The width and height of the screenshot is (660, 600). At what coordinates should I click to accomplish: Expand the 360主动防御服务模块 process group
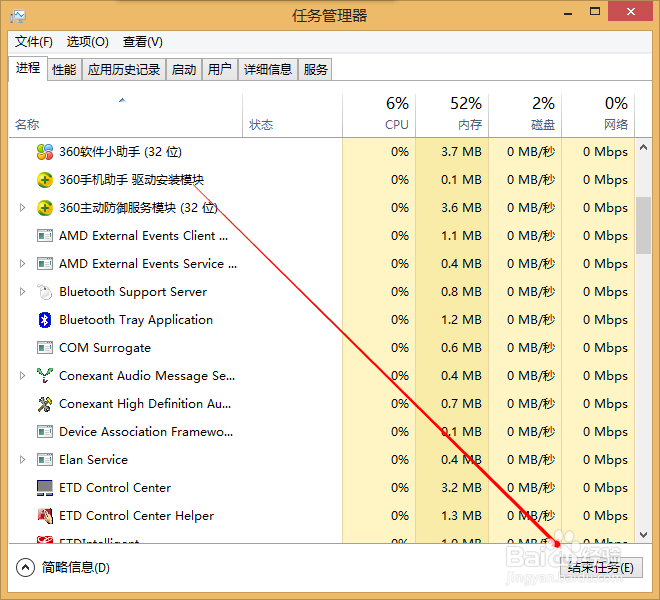coord(23,208)
